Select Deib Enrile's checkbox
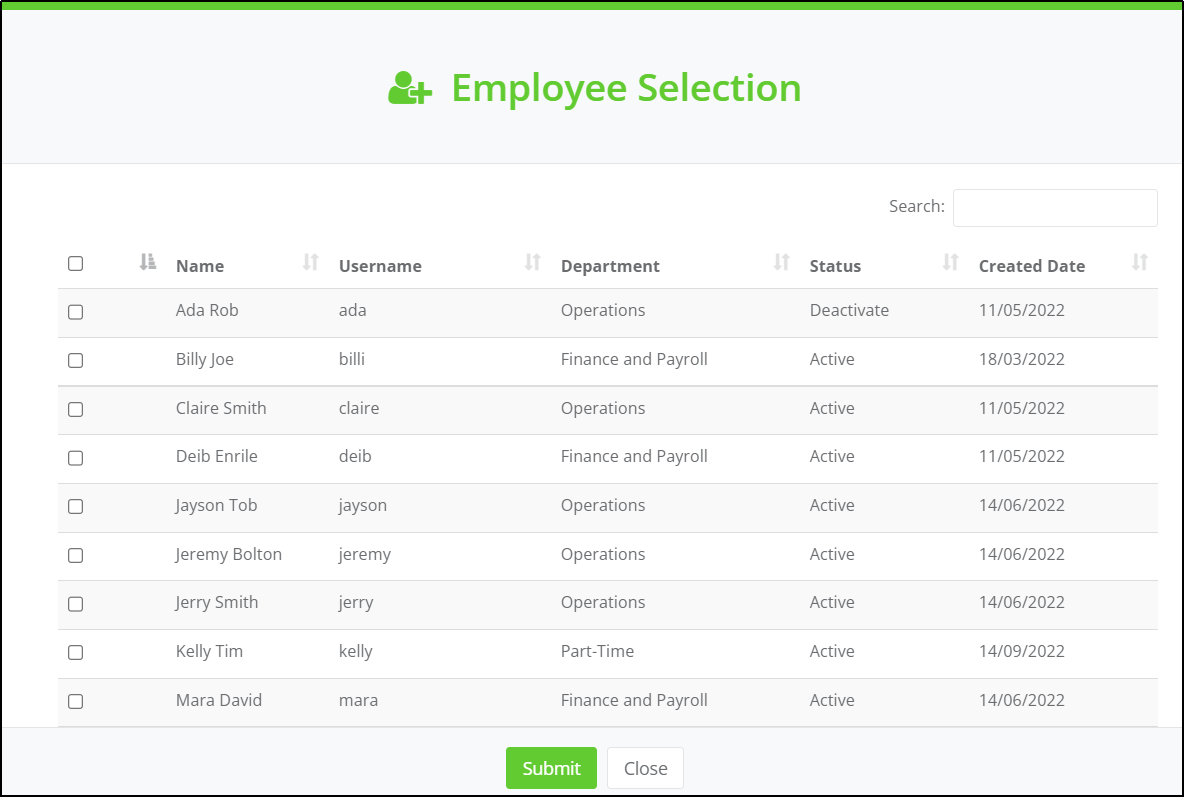The height and width of the screenshot is (798, 1184). tap(76, 458)
